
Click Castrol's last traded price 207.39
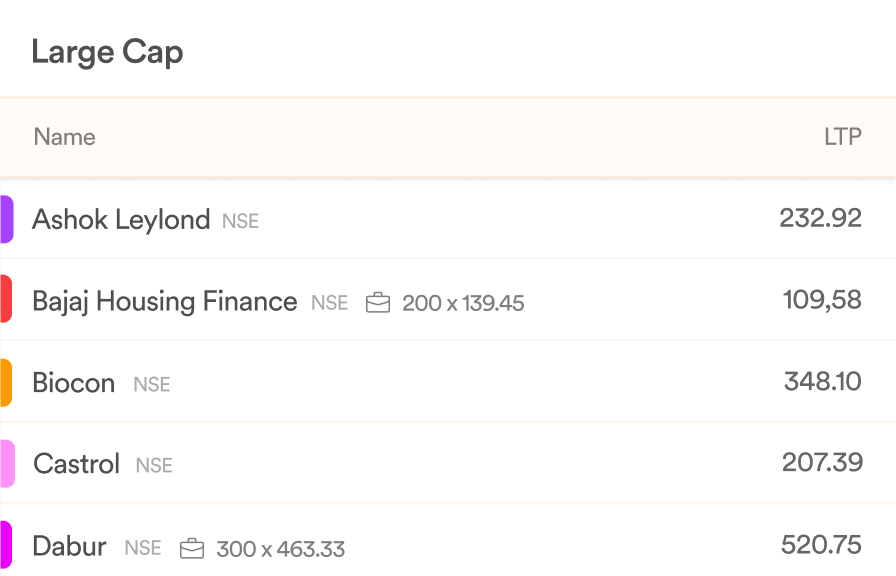(822, 462)
